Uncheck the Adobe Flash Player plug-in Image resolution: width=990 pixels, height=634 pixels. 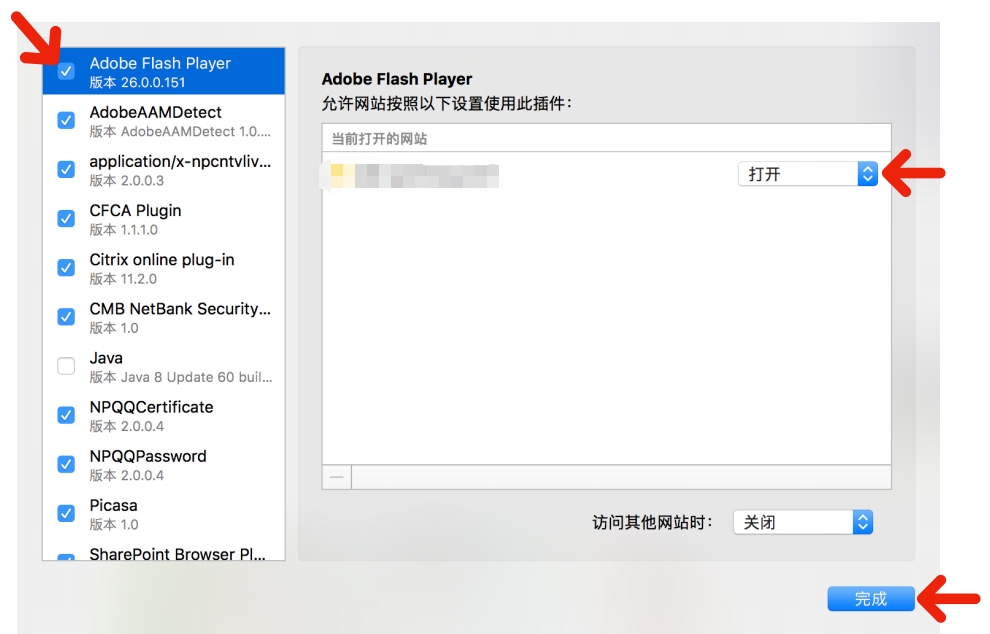point(66,71)
